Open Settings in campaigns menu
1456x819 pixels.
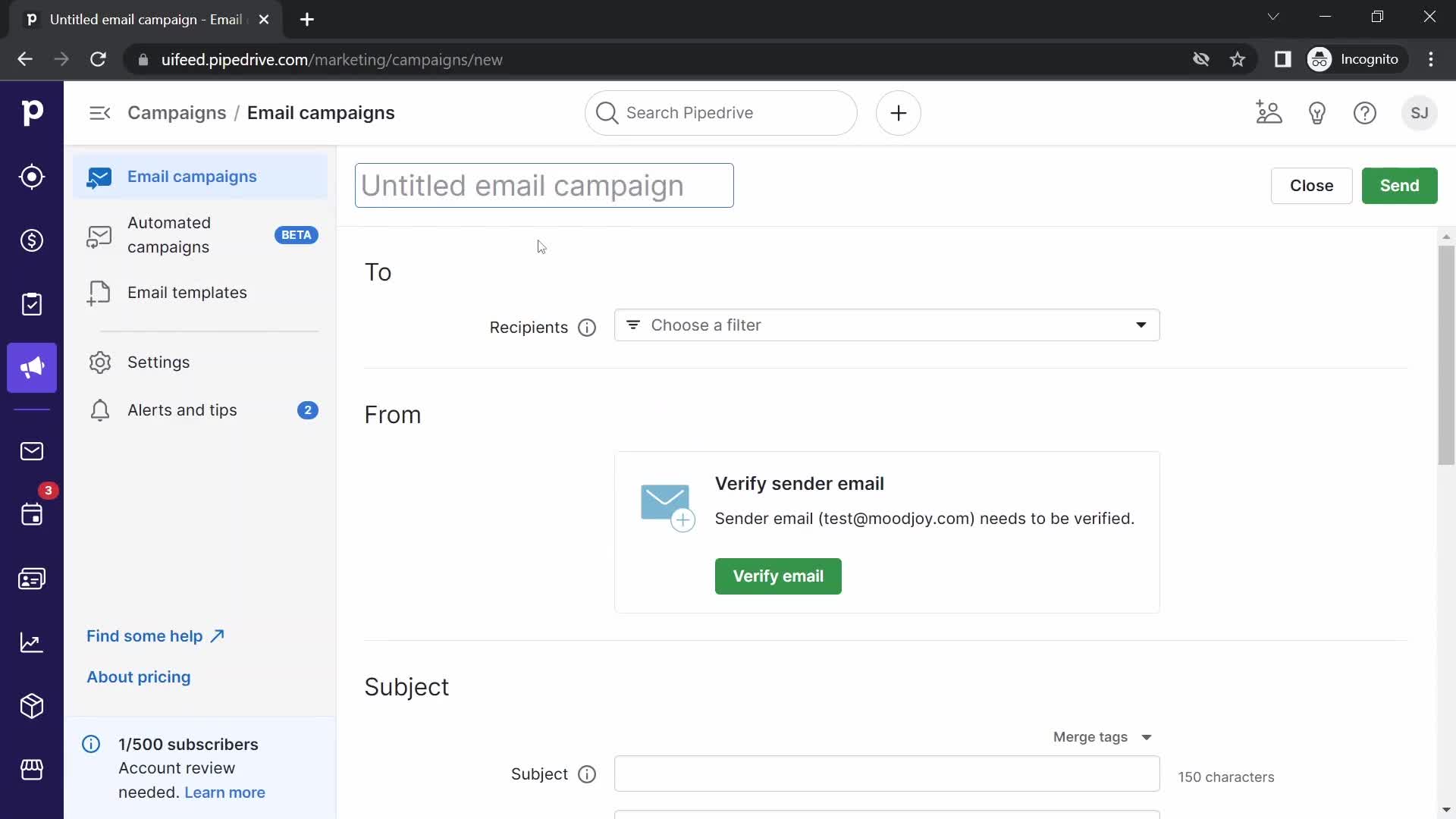(x=200, y=362)
